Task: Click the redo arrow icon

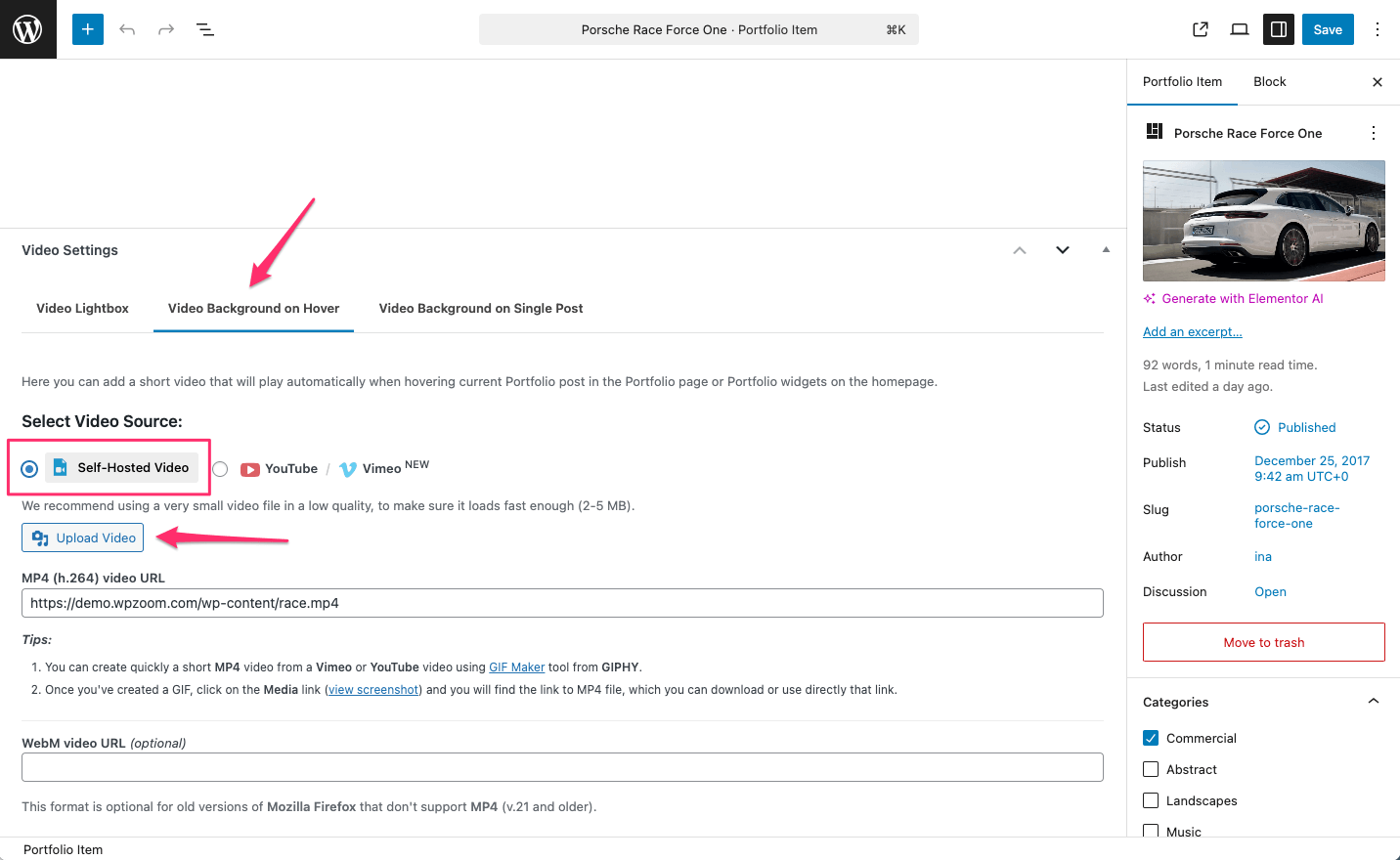Action: pos(166,29)
